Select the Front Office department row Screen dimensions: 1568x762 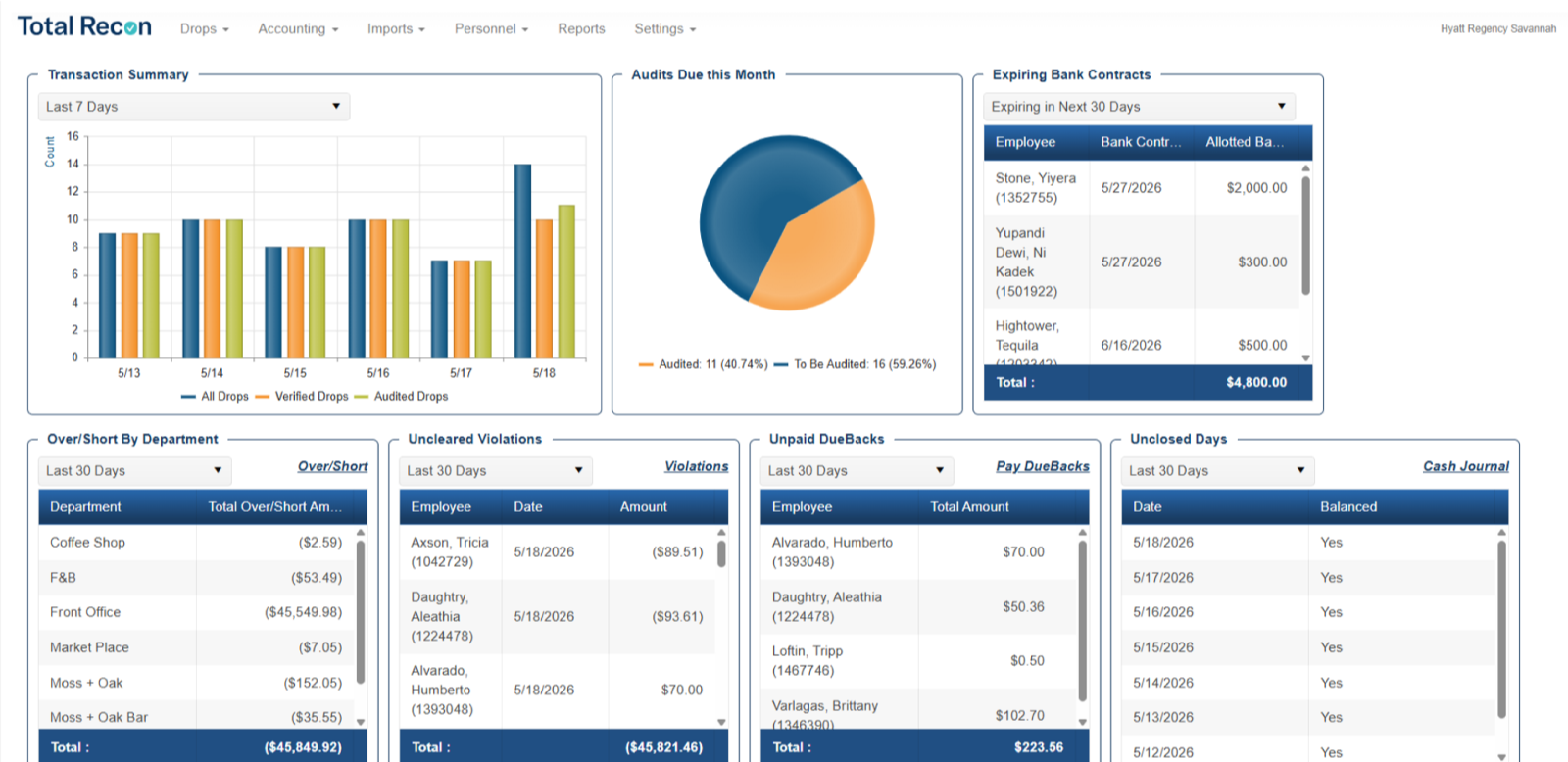tap(196, 612)
